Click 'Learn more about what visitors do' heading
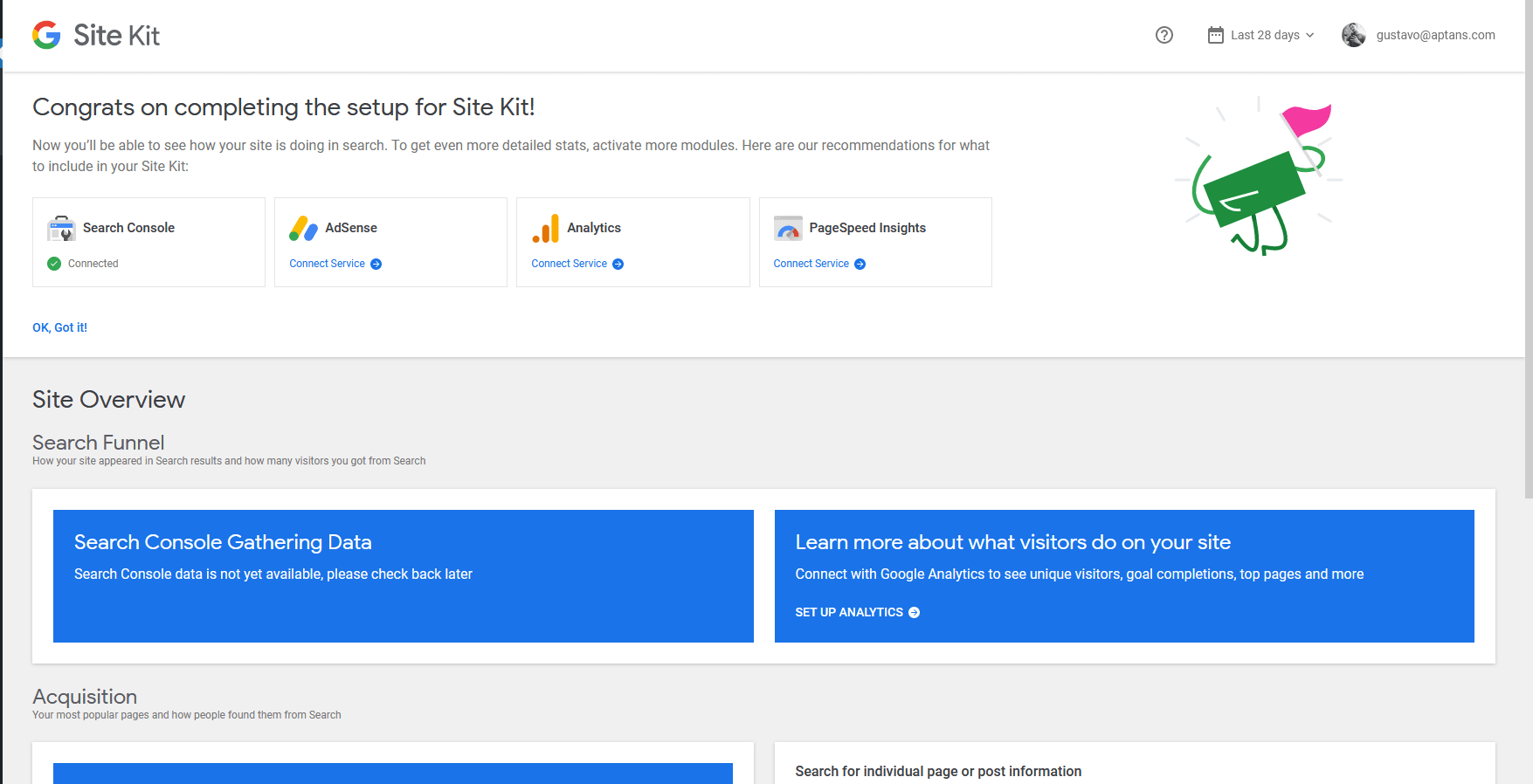Viewport: 1533px width, 784px height. click(x=1012, y=542)
